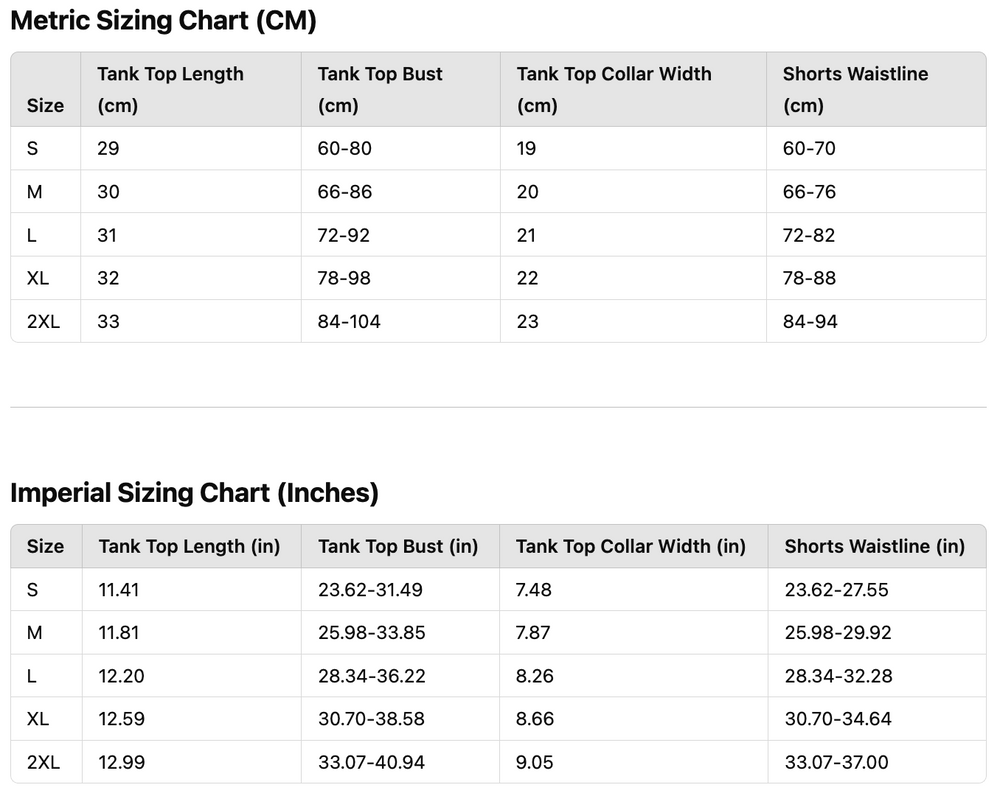Click the metric collar width value 22
Viewport: 1000px width, 796px height.
point(527,278)
